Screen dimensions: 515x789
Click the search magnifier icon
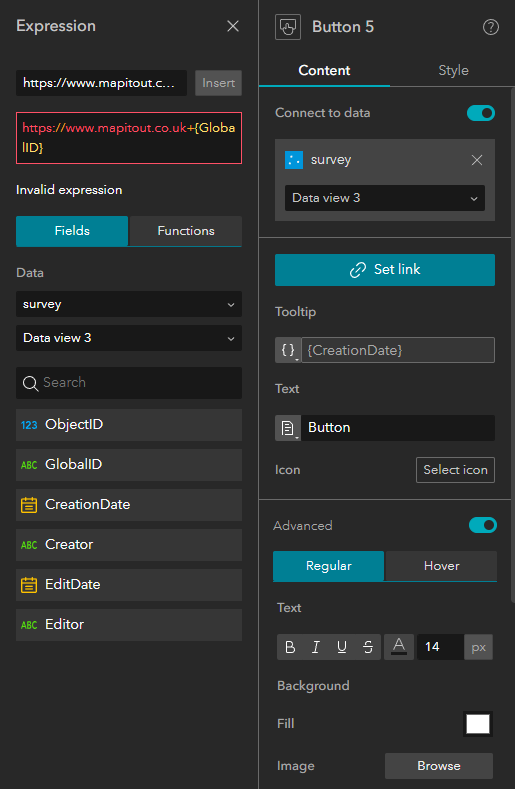(x=30, y=383)
